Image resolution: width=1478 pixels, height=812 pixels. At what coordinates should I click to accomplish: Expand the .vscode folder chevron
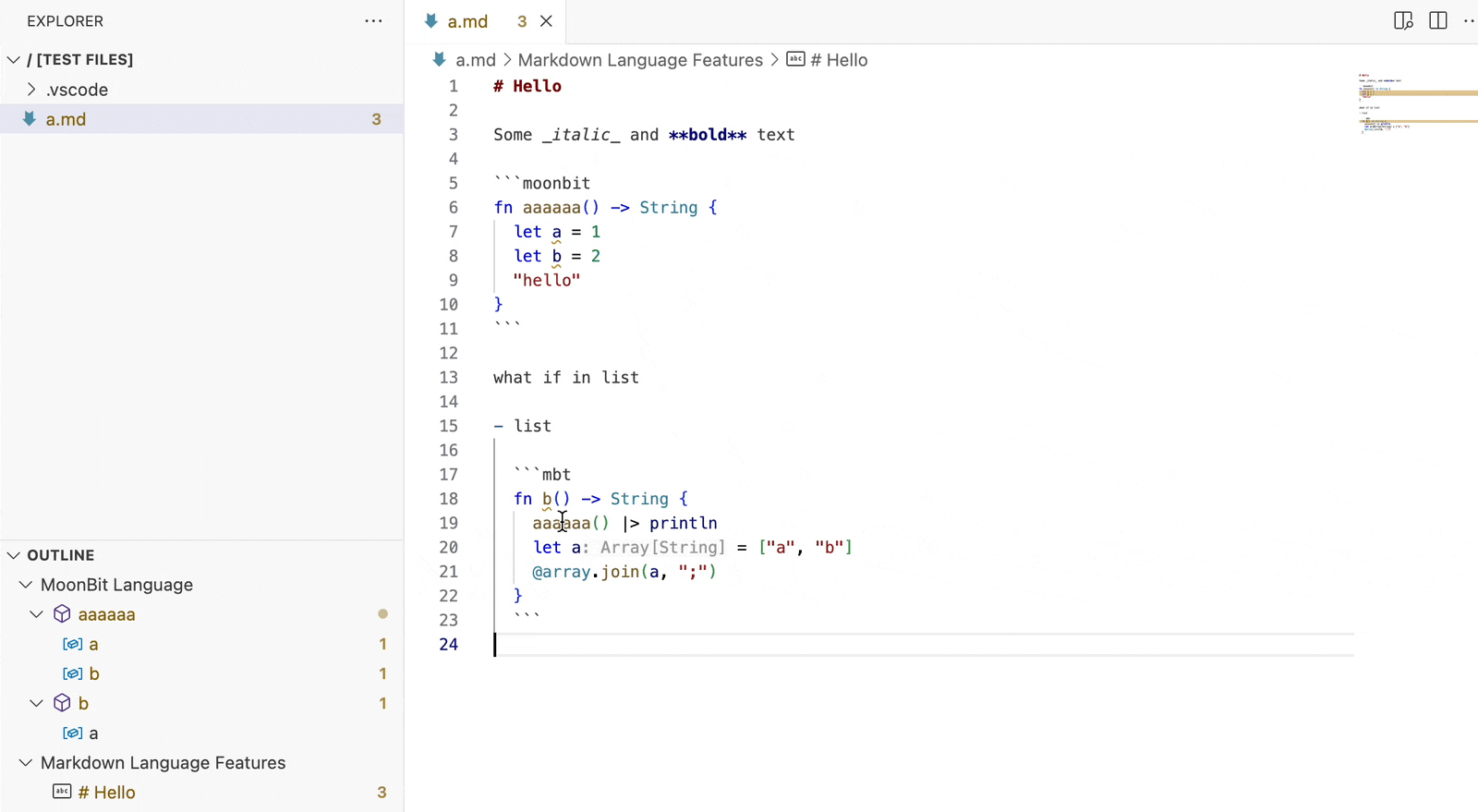coord(31,90)
